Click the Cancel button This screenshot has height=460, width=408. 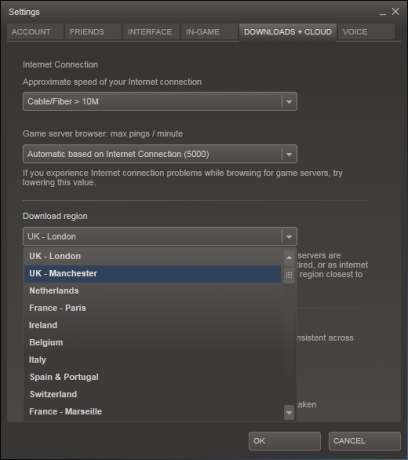tap(365, 441)
